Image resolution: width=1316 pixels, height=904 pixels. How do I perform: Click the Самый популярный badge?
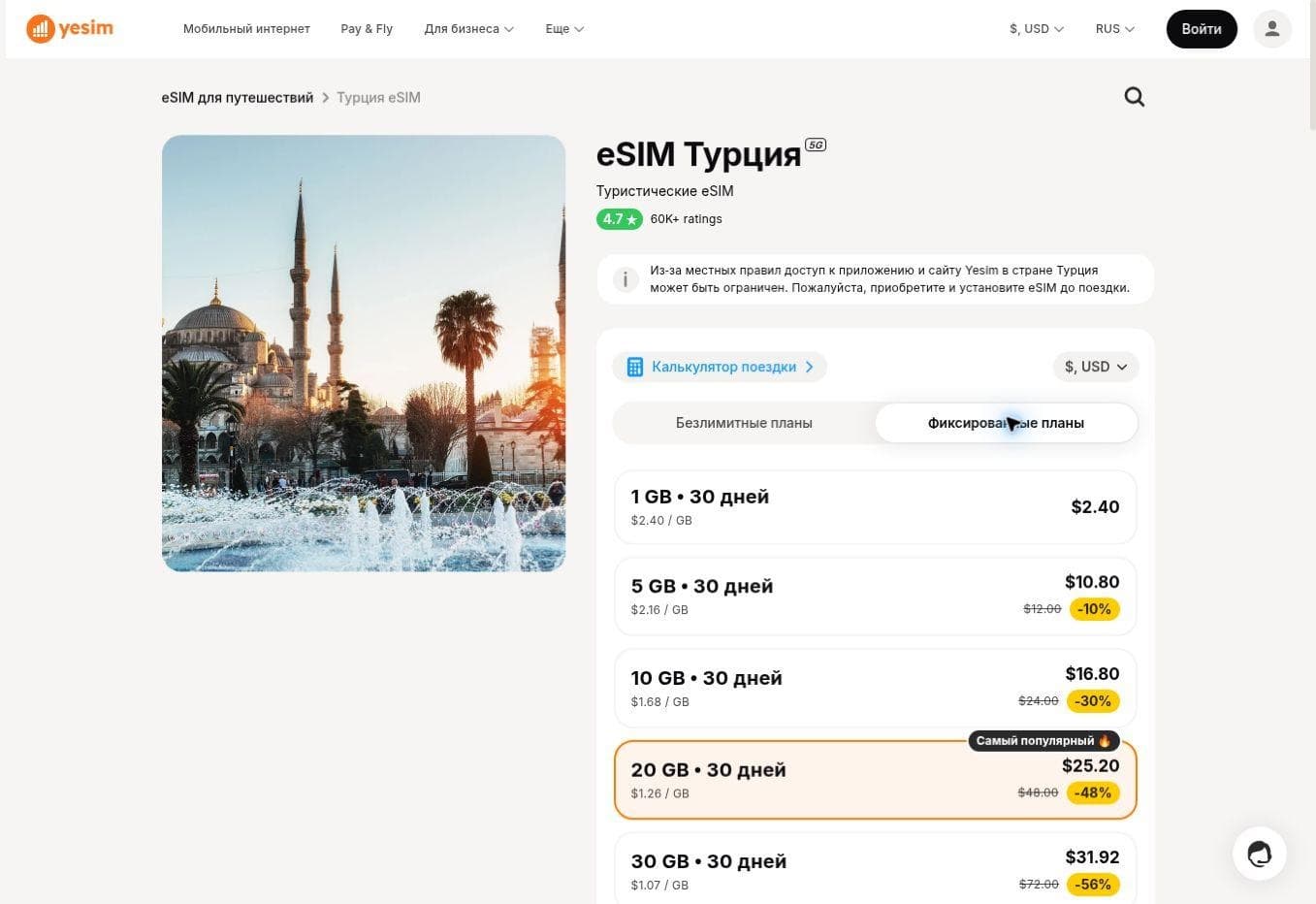click(1043, 741)
